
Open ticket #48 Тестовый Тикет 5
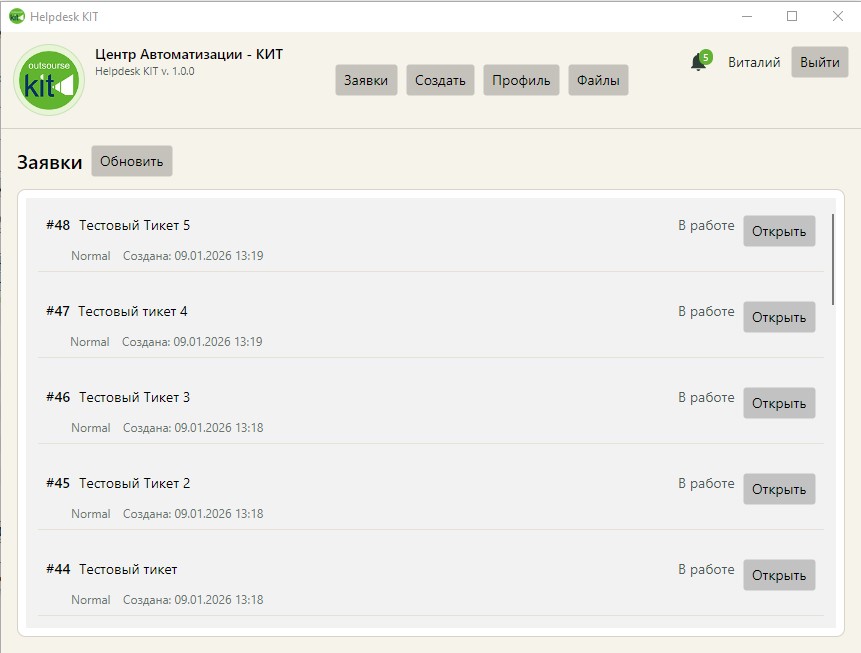(x=779, y=231)
